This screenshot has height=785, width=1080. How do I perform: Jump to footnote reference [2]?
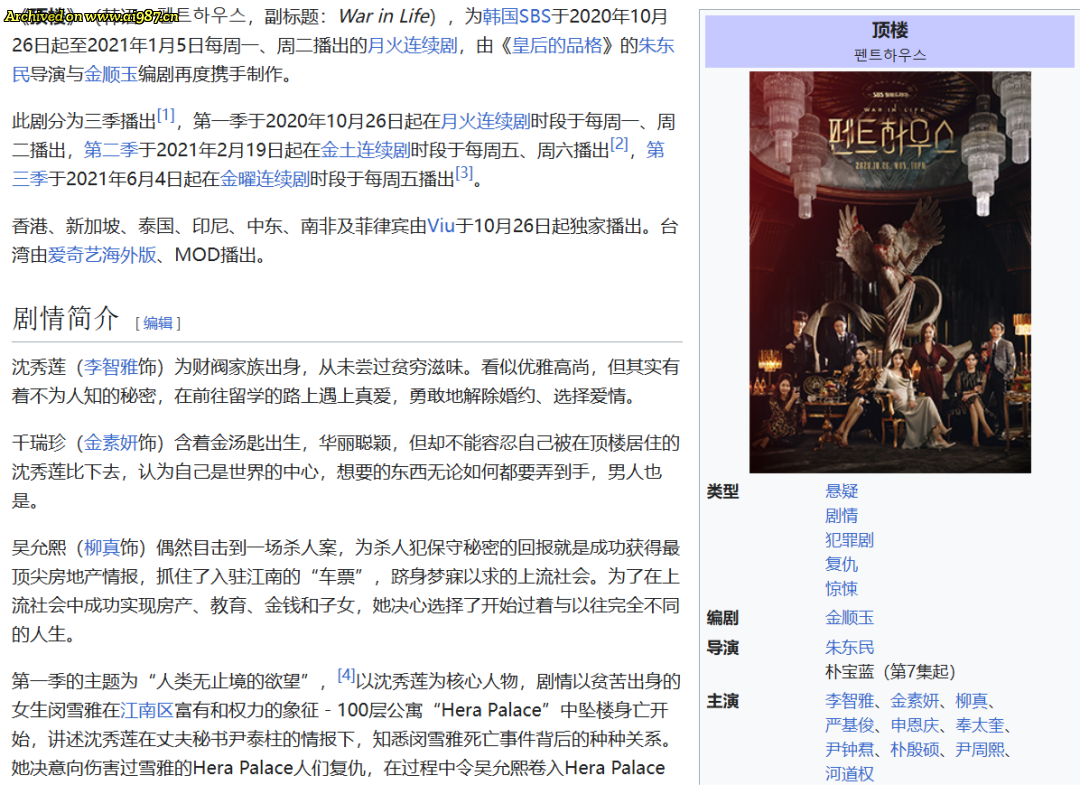(x=619, y=143)
